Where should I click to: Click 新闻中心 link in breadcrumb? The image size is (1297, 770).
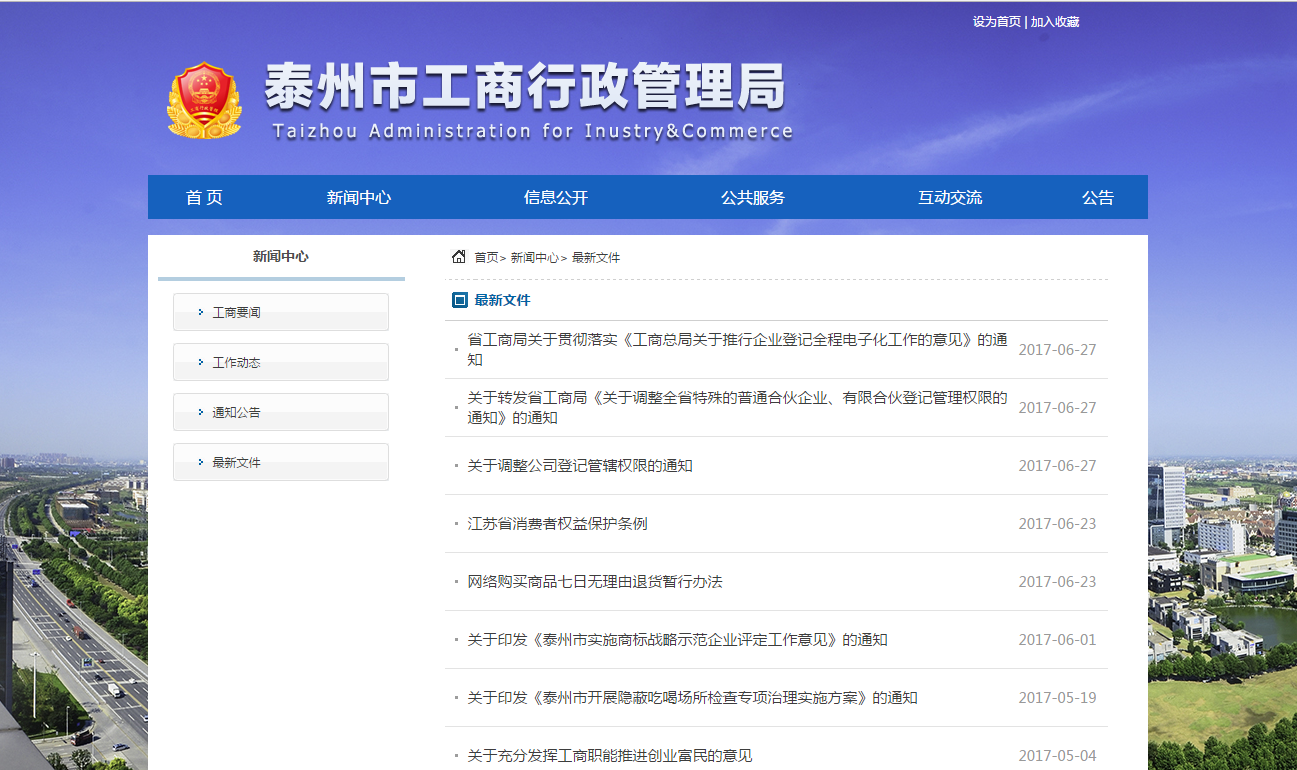[x=534, y=258]
